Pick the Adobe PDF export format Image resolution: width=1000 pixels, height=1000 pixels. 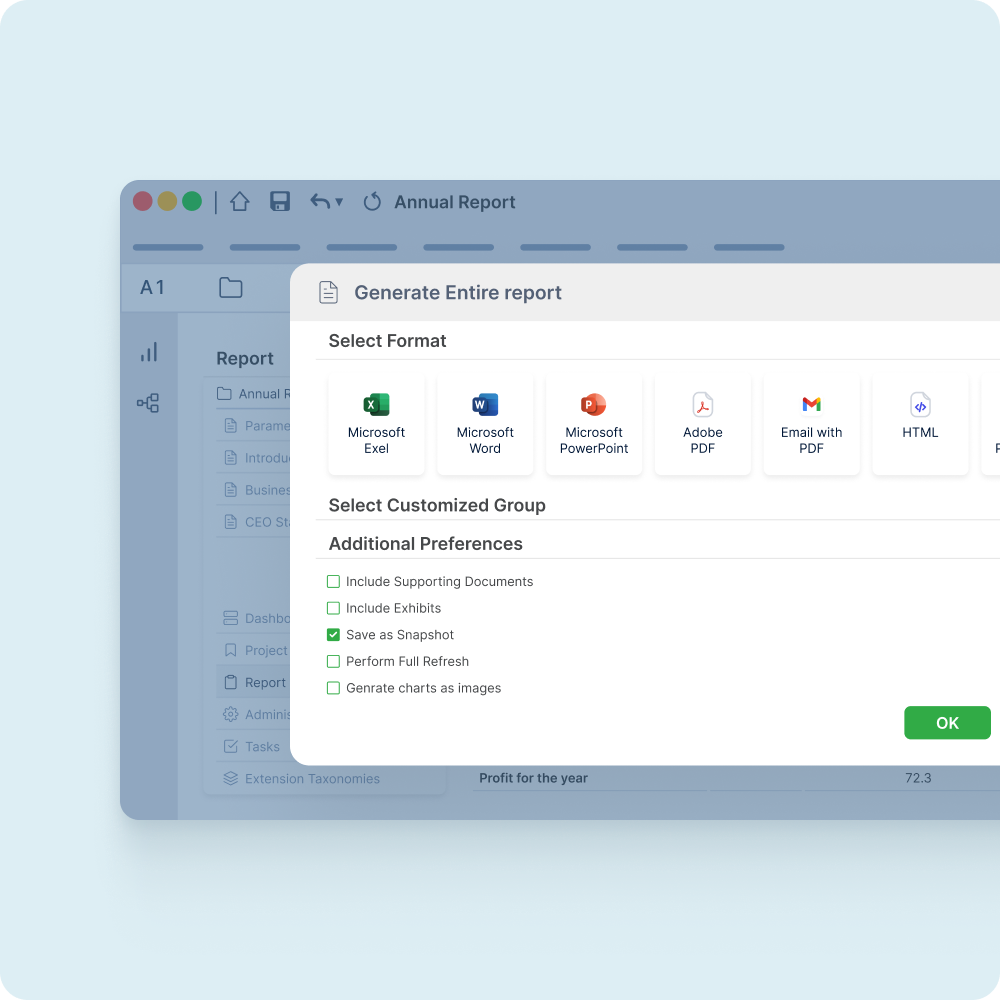pyautogui.click(x=702, y=424)
